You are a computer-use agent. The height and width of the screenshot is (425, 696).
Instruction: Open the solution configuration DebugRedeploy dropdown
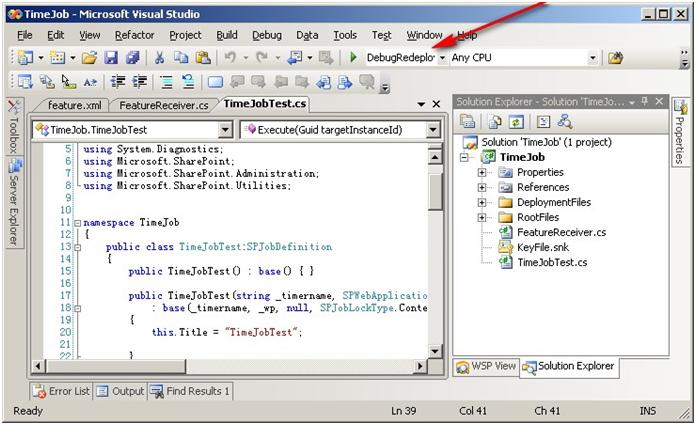(443, 58)
